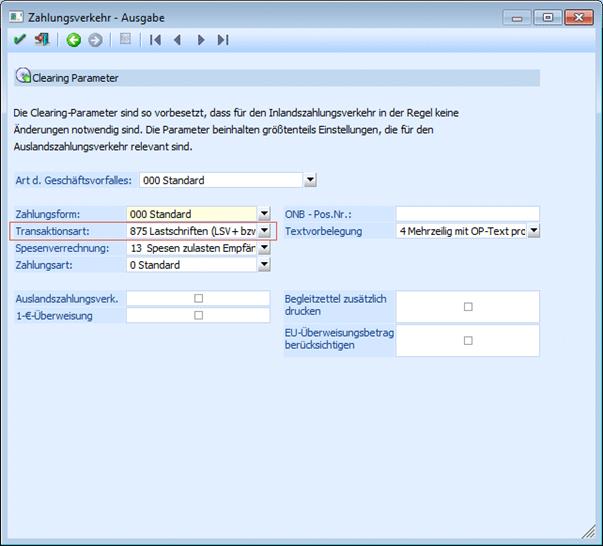This screenshot has height=546, width=603.
Task: Open the Zahlungsart dropdown
Action: tap(264, 265)
